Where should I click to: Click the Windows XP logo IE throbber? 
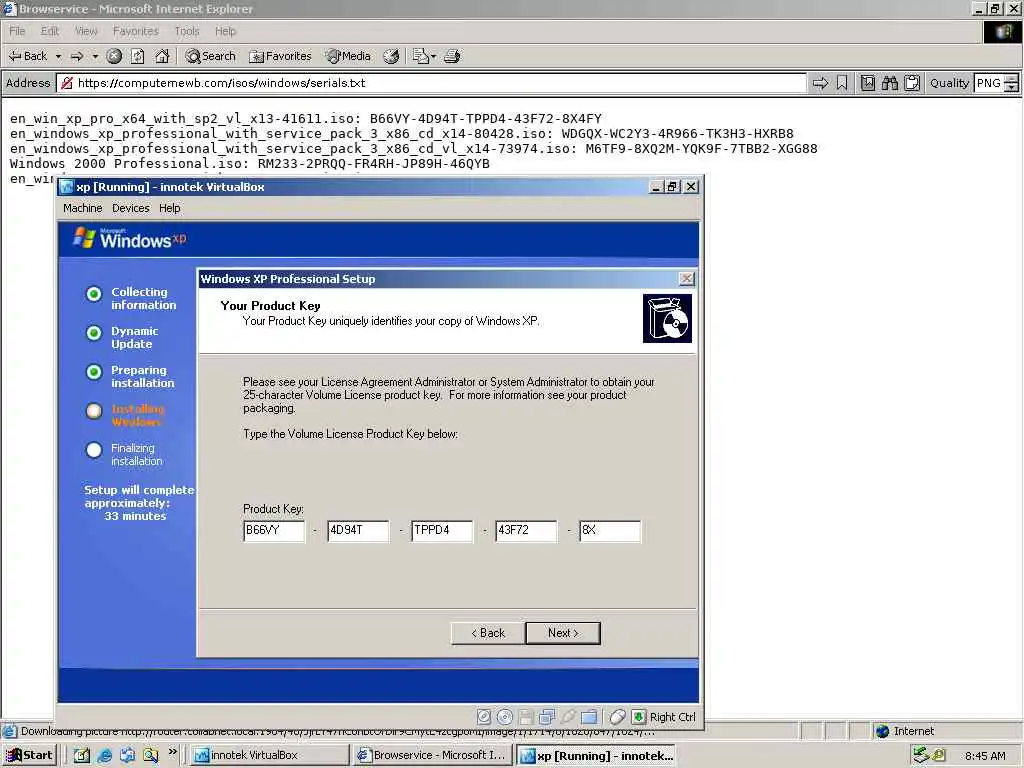1002,31
